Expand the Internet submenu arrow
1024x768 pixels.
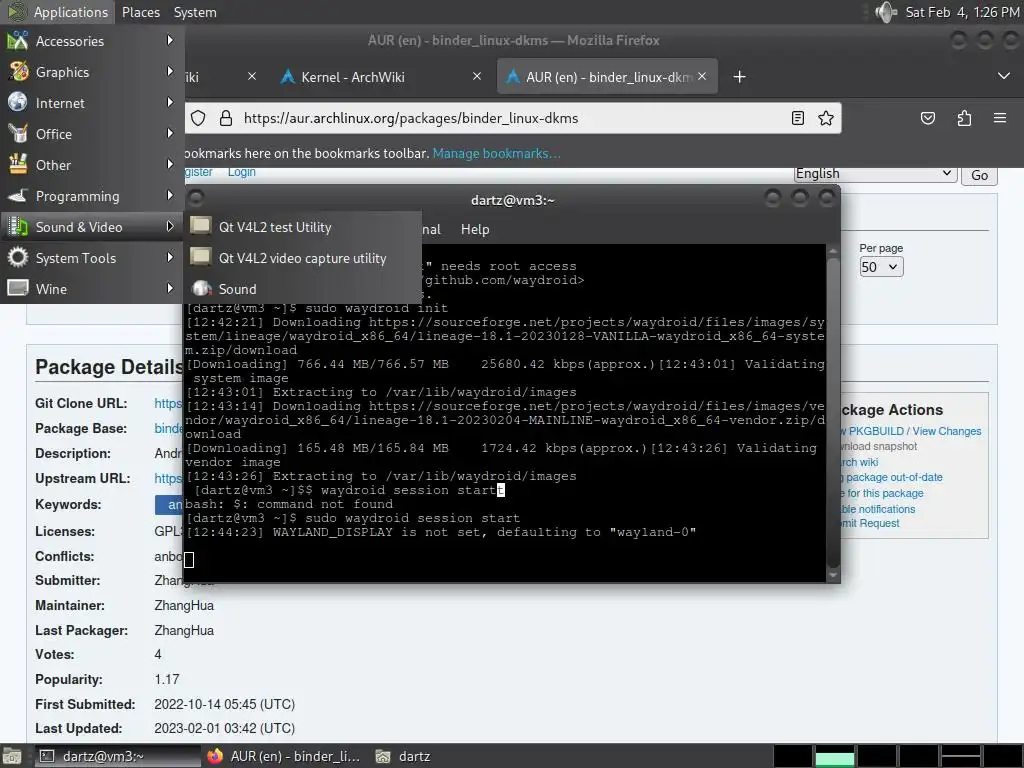pos(170,103)
